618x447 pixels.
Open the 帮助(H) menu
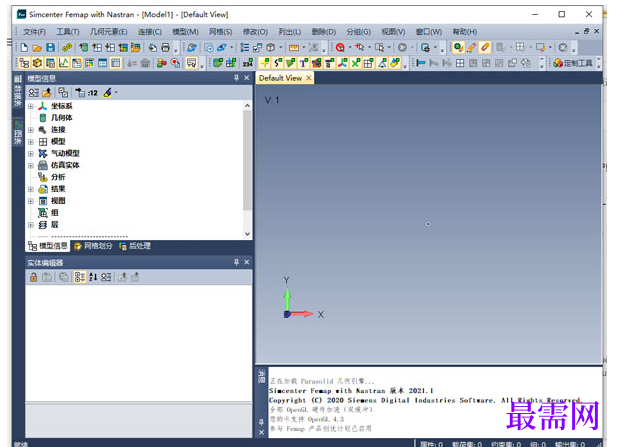pos(465,32)
